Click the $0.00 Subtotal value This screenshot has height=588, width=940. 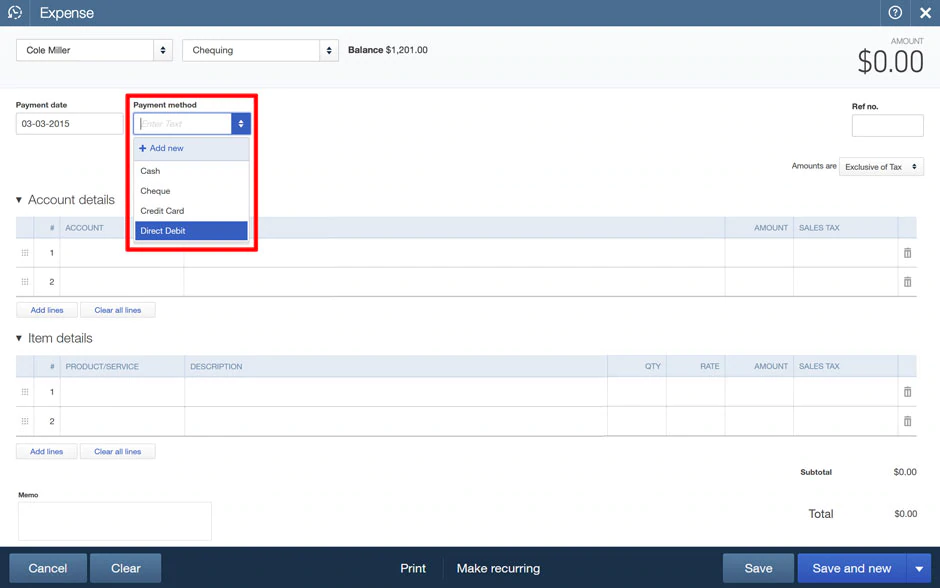click(905, 472)
